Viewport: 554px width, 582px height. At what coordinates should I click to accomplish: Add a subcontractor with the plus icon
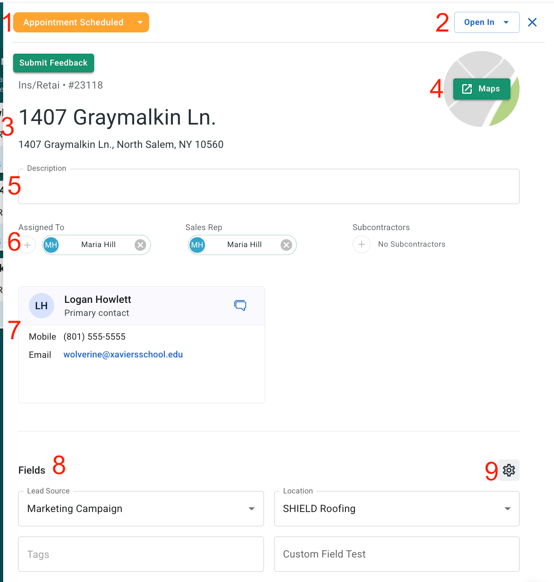tap(361, 245)
